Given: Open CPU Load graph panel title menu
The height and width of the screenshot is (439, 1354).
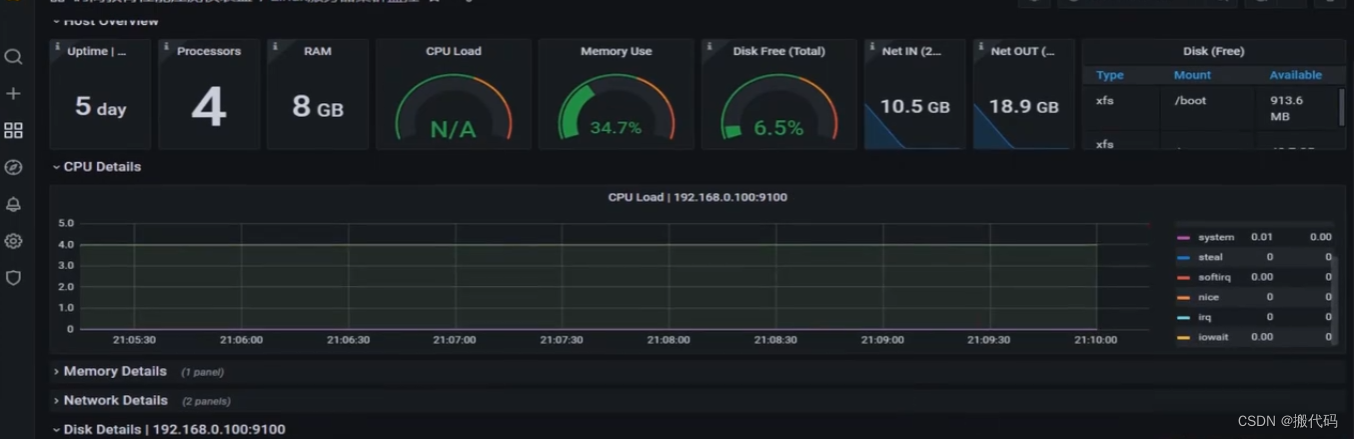Looking at the screenshot, I should coord(698,197).
